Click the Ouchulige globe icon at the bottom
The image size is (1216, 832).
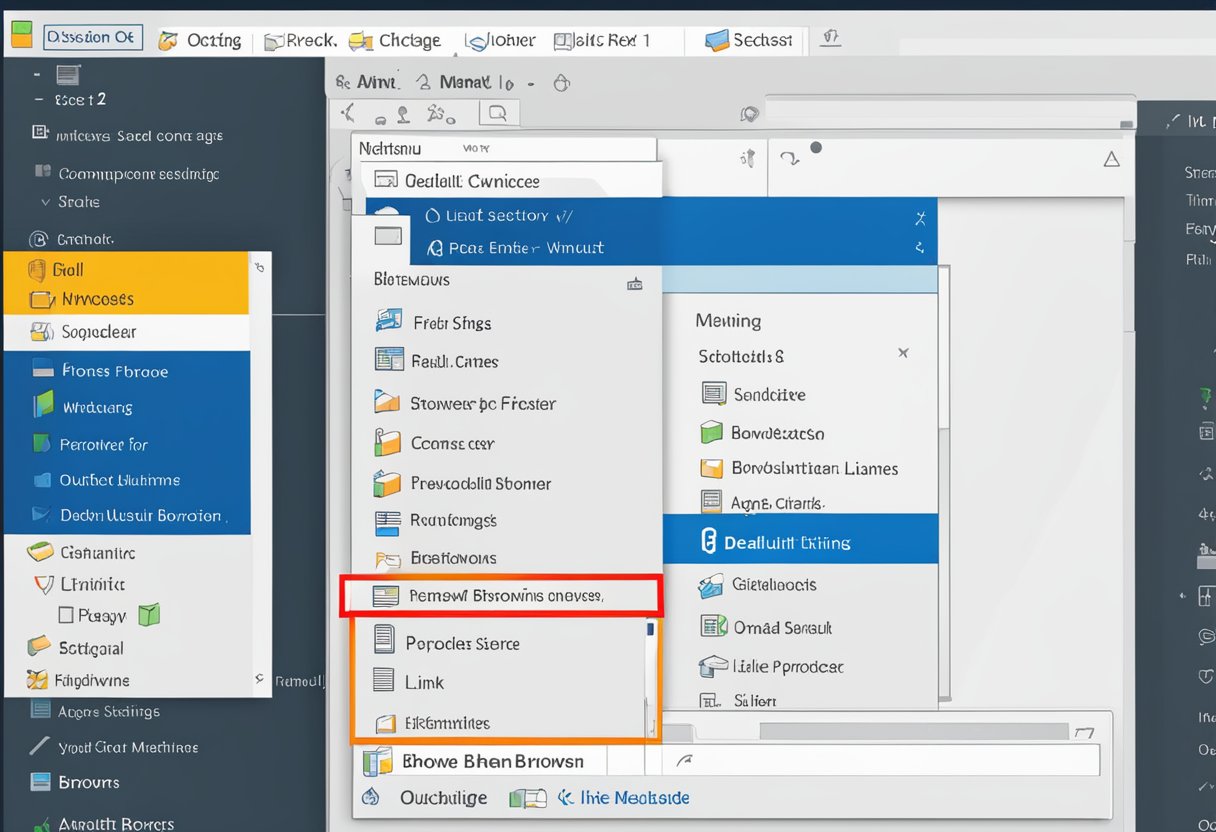coord(371,798)
